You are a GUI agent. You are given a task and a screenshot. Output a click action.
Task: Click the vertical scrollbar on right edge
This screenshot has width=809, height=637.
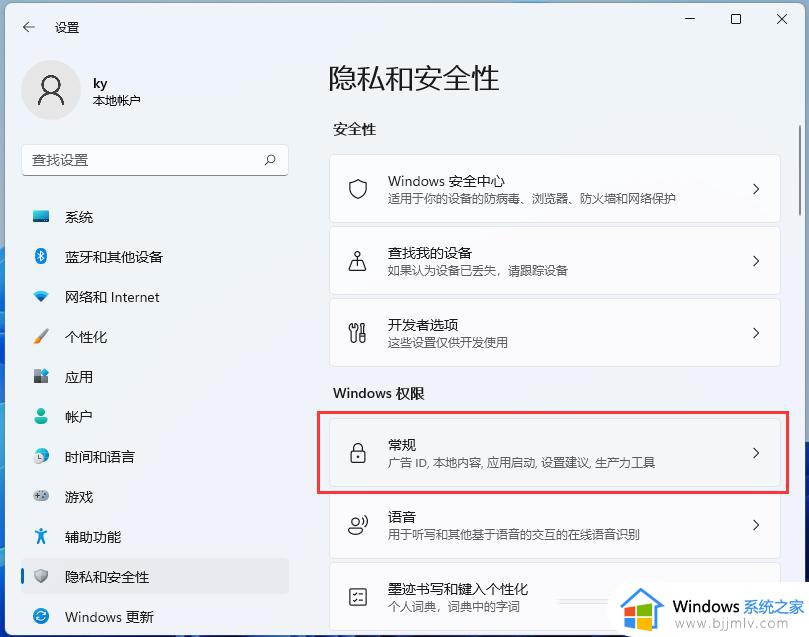coord(800,170)
